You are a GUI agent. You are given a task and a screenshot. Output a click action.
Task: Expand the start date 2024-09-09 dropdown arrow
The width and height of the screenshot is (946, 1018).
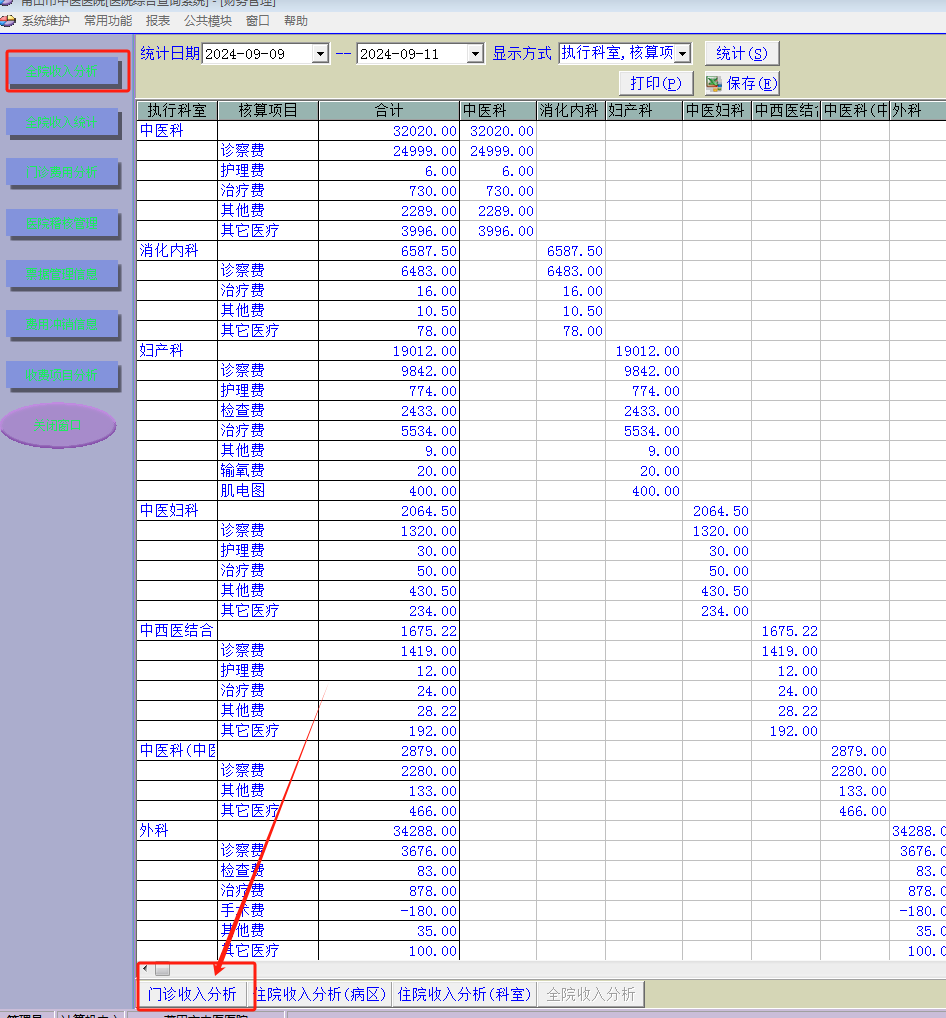[320, 53]
